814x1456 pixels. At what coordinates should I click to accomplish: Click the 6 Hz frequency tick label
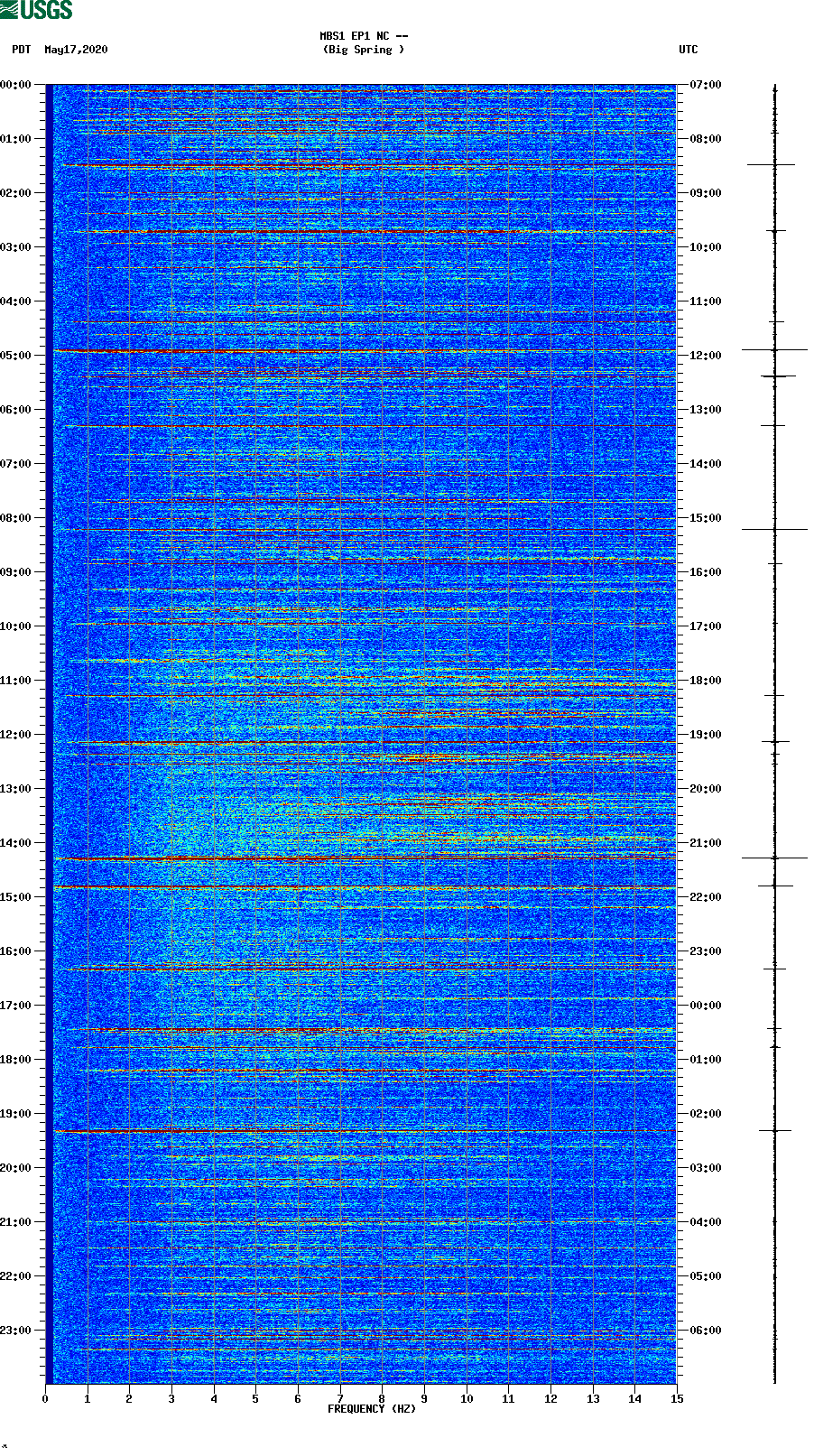click(x=298, y=1399)
